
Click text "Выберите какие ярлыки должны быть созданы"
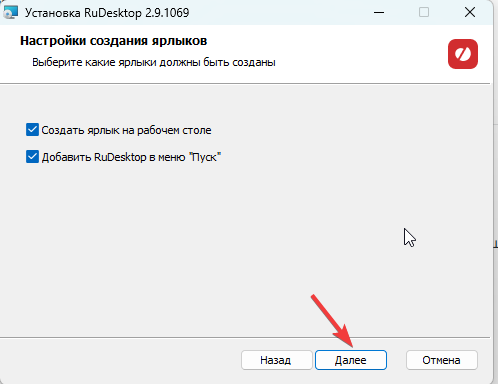pyautogui.click(x=154, y=62)
